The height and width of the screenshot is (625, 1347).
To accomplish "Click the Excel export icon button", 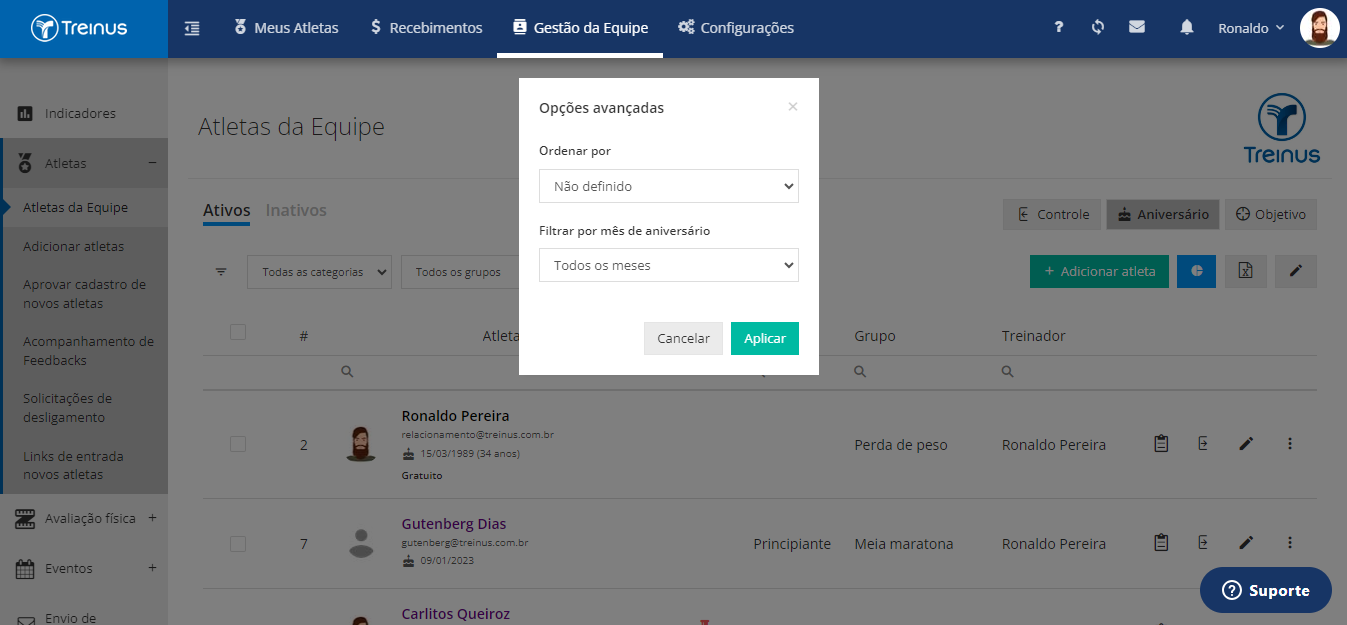I will (x=1246, y=271).
